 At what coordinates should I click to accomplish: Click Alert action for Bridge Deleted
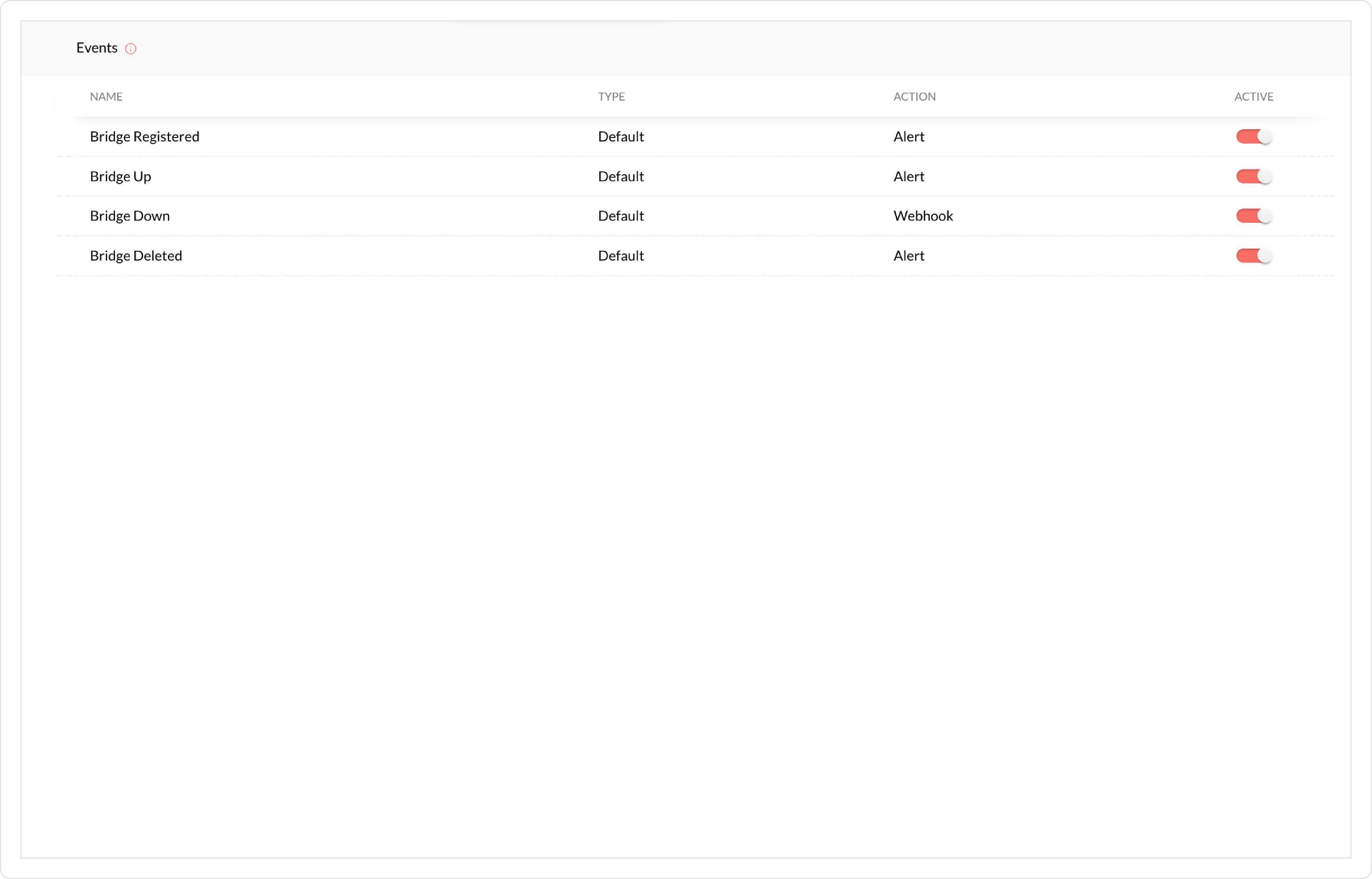908,256
